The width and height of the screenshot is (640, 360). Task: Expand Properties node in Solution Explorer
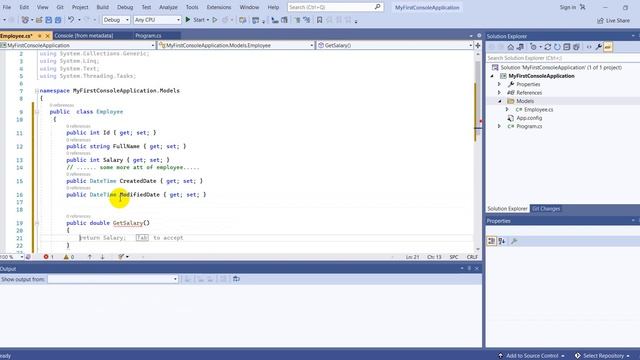pos(499,84)
